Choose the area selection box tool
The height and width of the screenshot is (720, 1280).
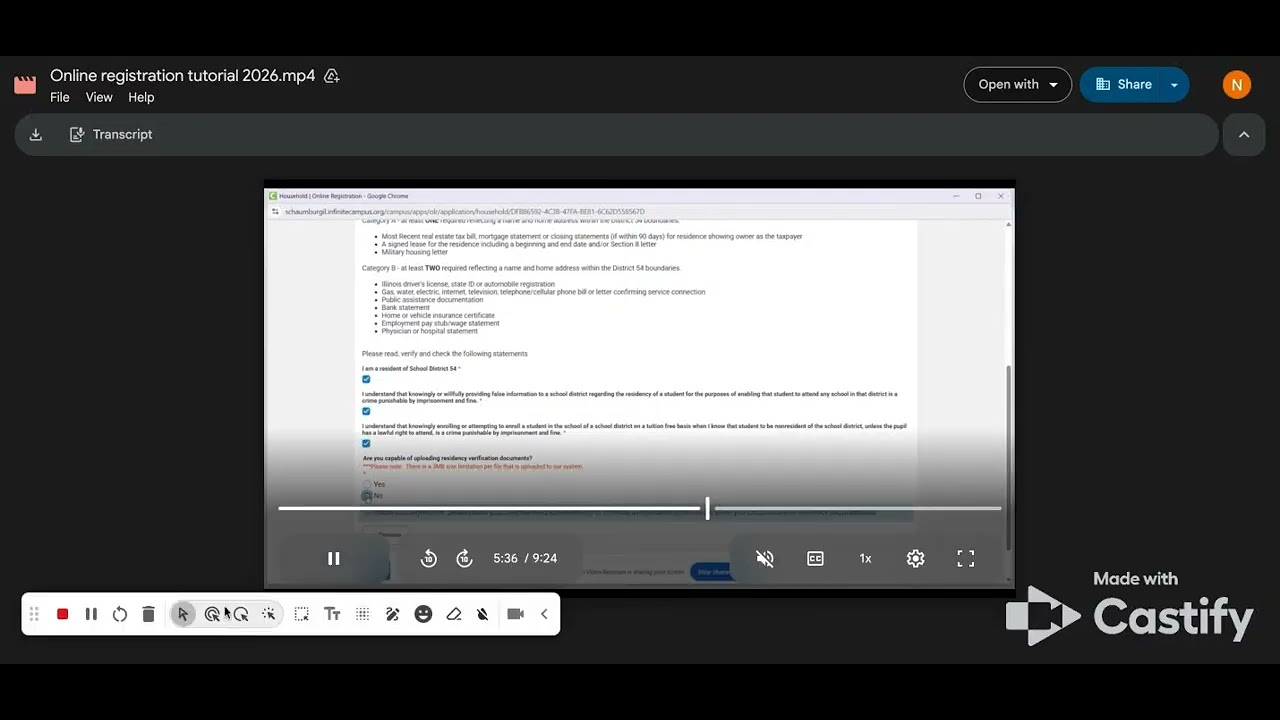tap(302, 614)
